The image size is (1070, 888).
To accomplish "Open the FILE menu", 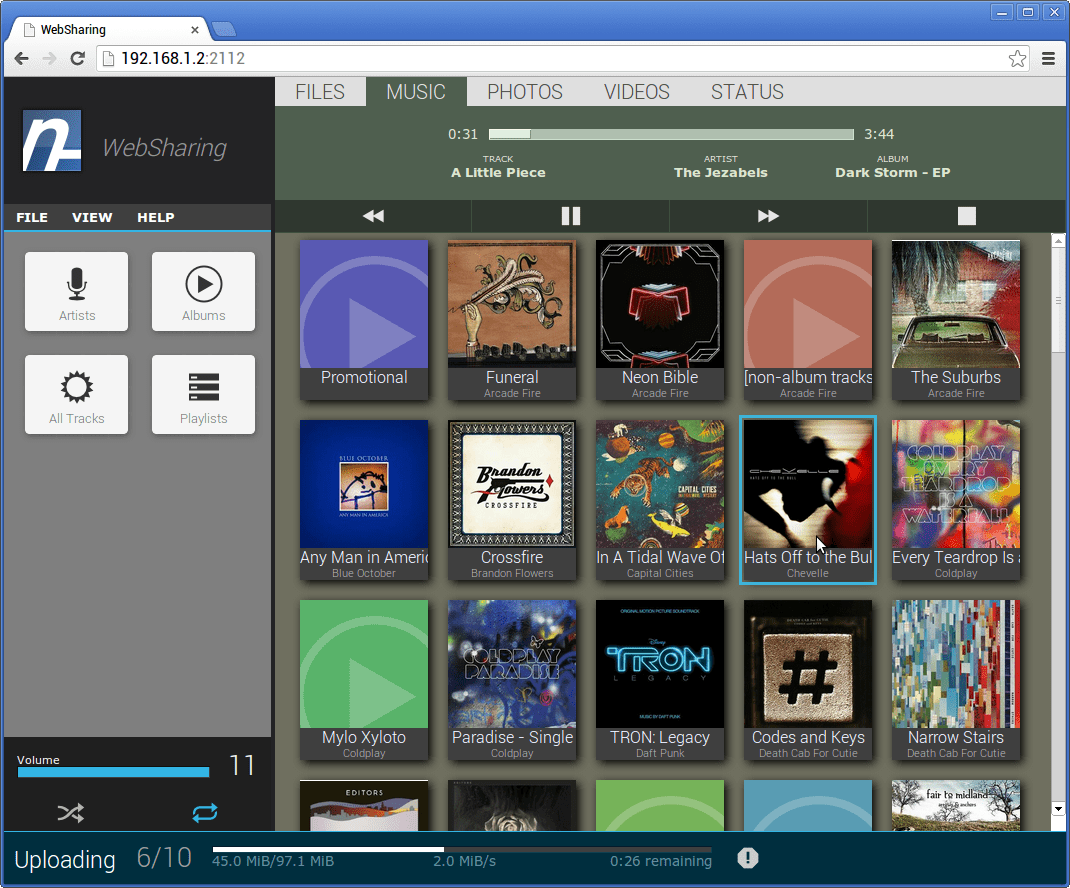I will click(31, 217).
